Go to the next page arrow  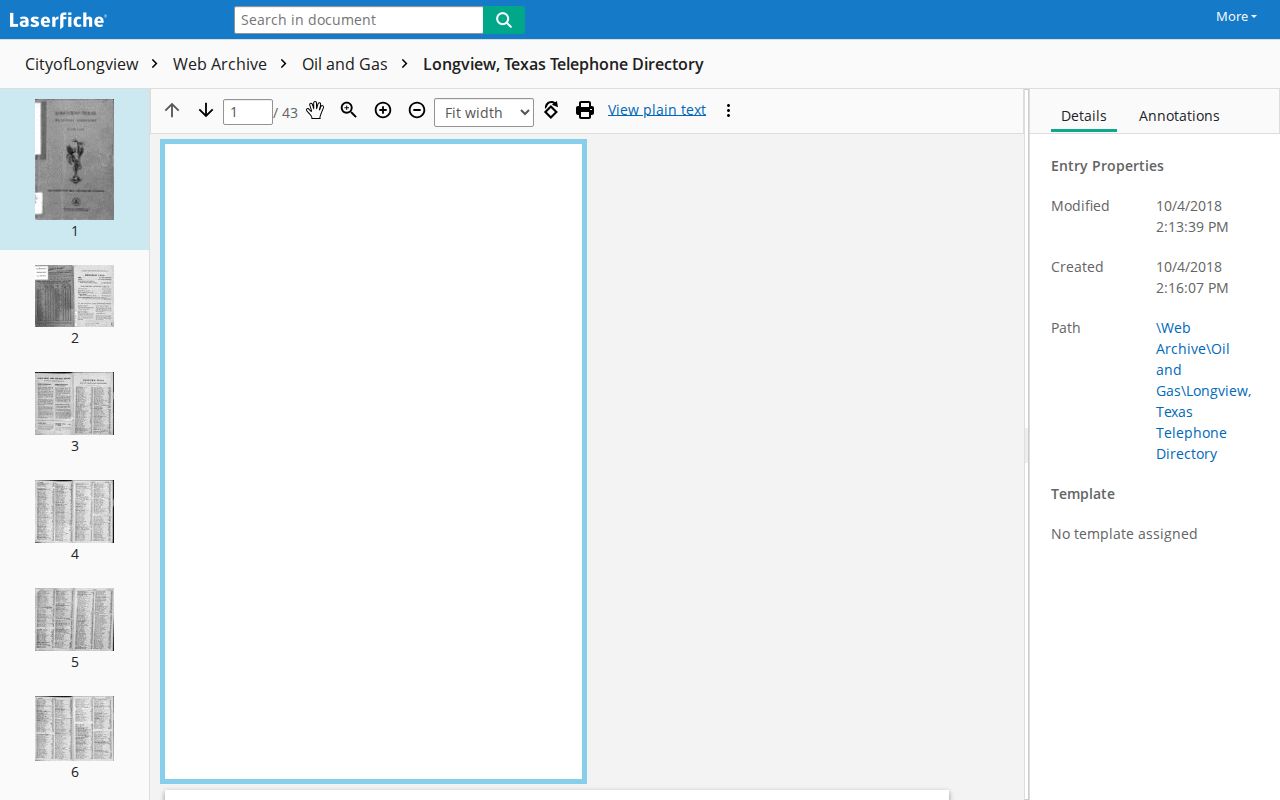tap(206, 111)
